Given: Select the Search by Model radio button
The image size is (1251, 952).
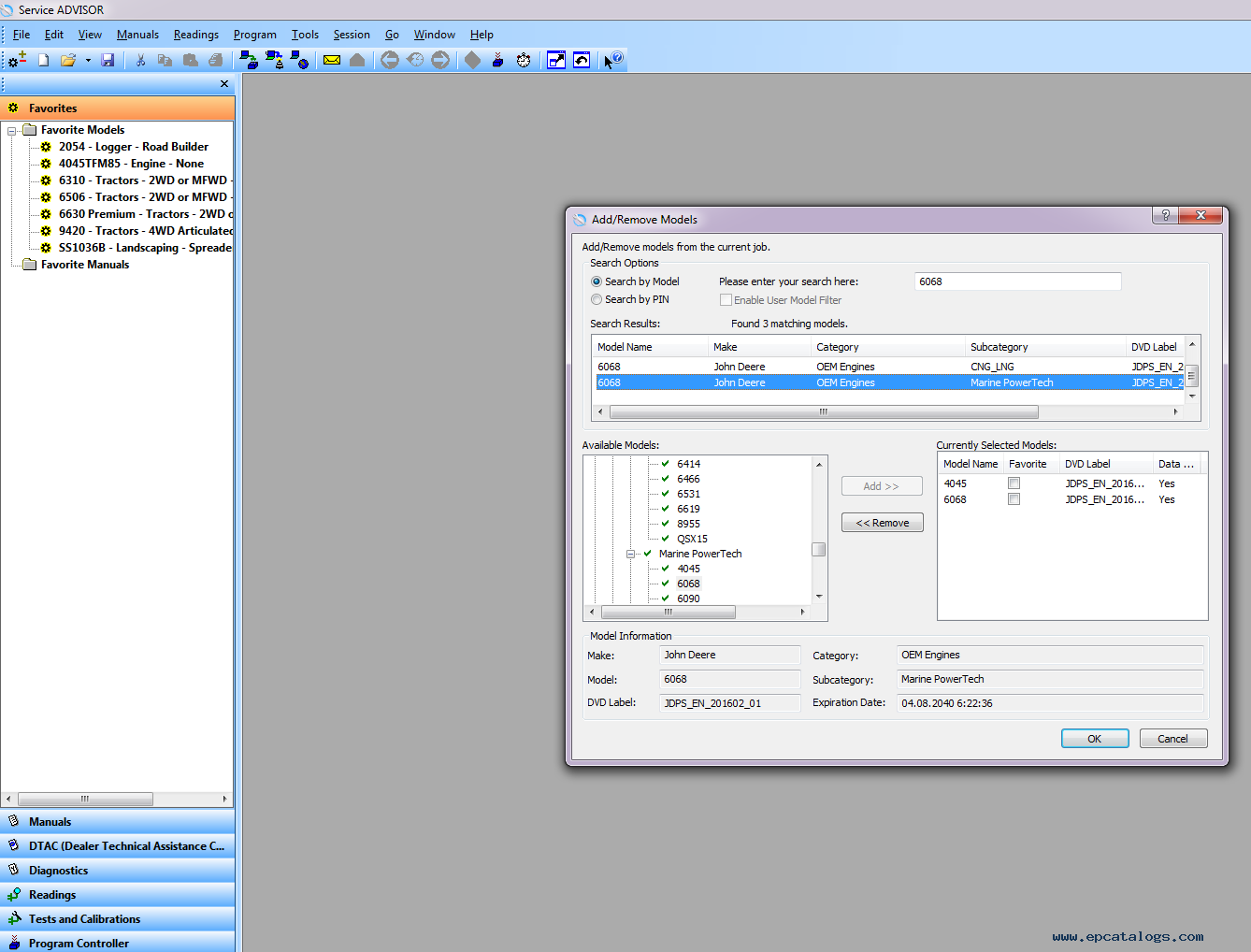Looking at the screenshot, I should [597, 281].
